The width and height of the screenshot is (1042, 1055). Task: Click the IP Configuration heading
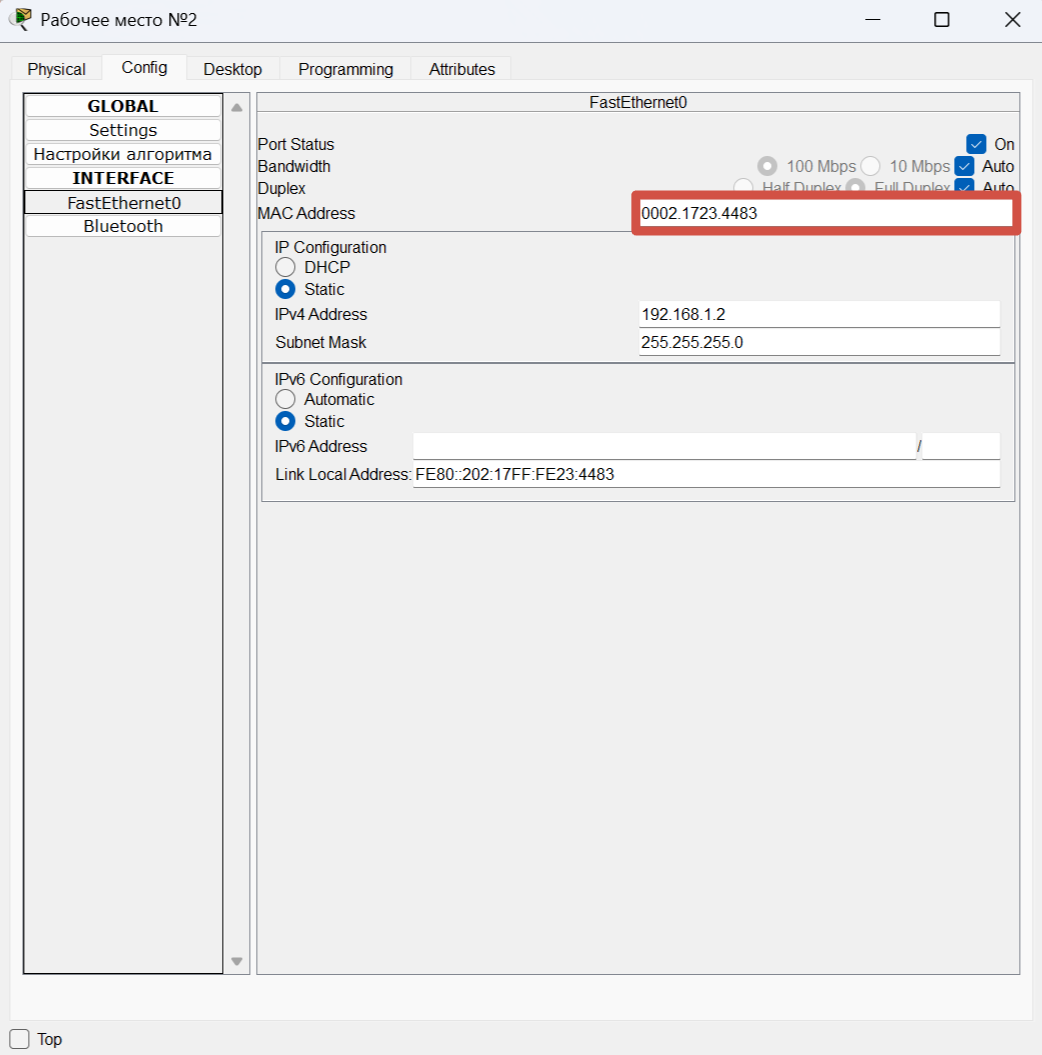pos(330,248)
